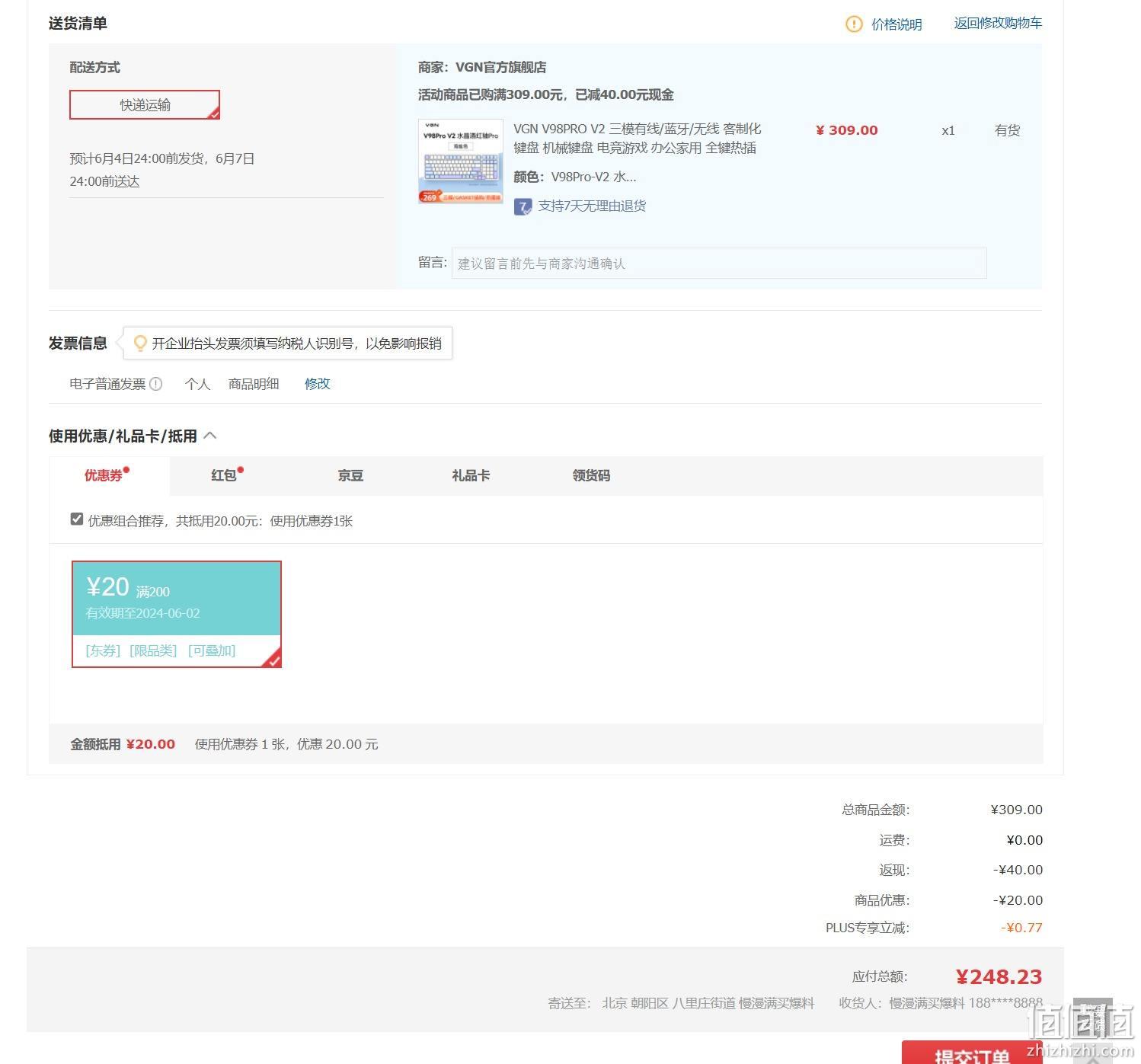1141x1064 pixels.
Task: Click the 商品明细 invoice content text
Action: 254,384
